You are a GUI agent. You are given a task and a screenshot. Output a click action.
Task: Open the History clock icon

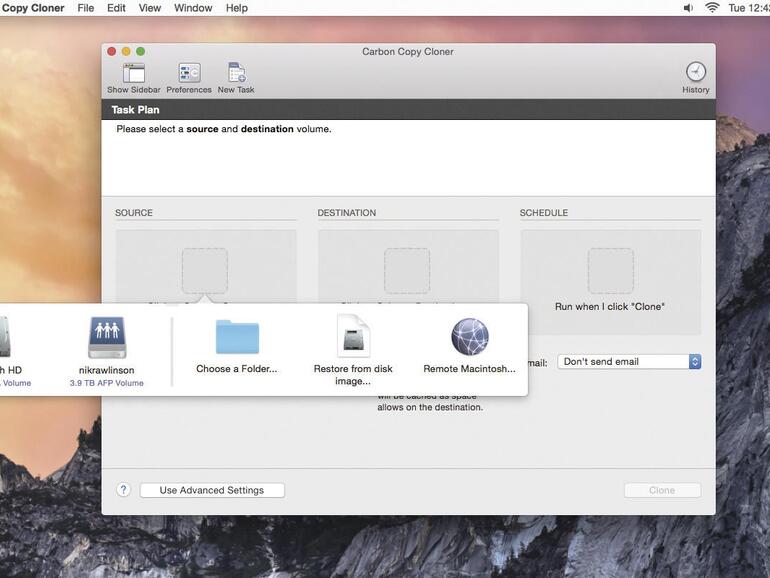[x=695, y=72]
